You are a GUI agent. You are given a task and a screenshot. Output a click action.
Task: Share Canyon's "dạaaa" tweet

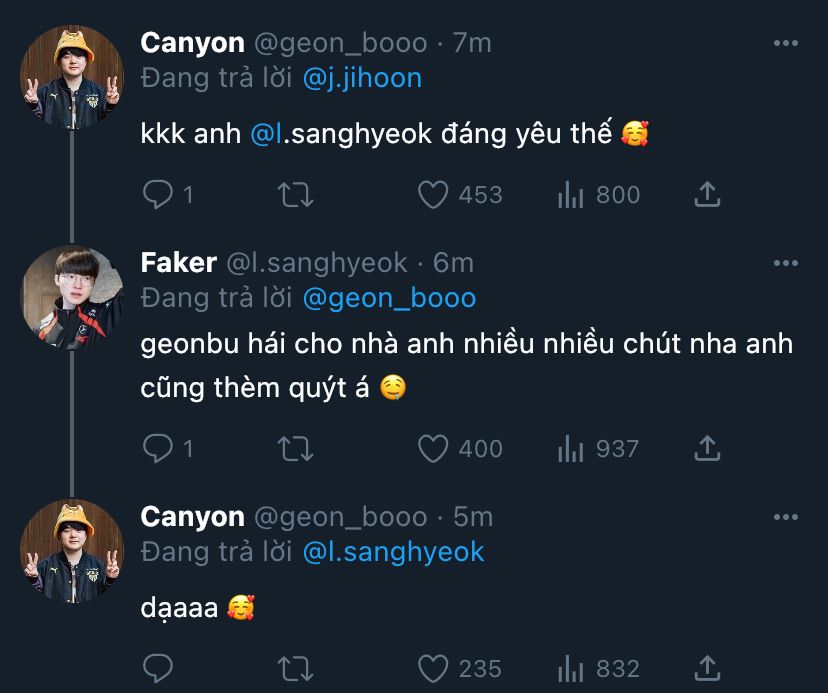coord(707,667)
